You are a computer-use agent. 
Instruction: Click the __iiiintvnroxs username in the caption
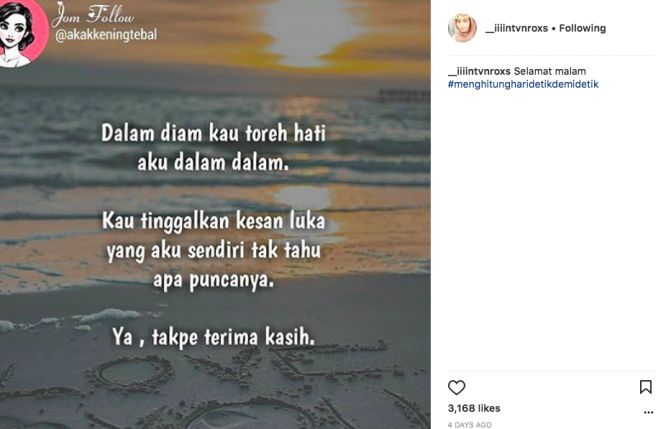479,71
